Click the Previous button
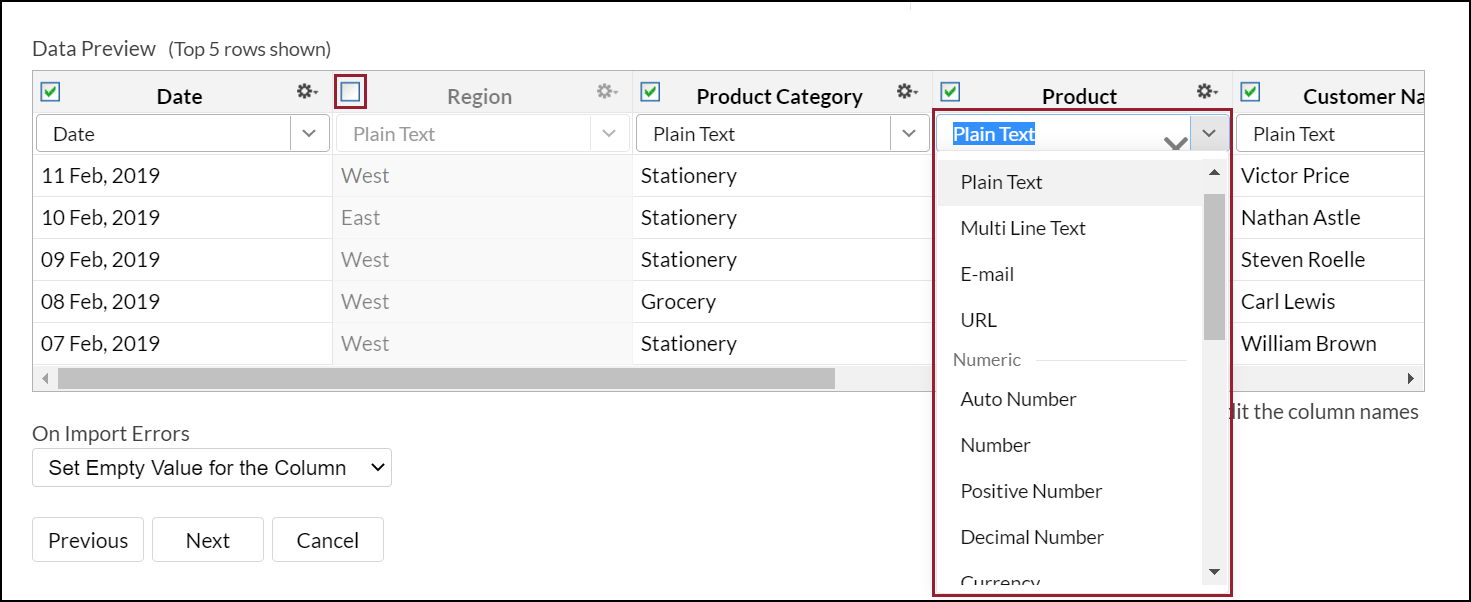 pyautogui.click(x=88, y=540)
